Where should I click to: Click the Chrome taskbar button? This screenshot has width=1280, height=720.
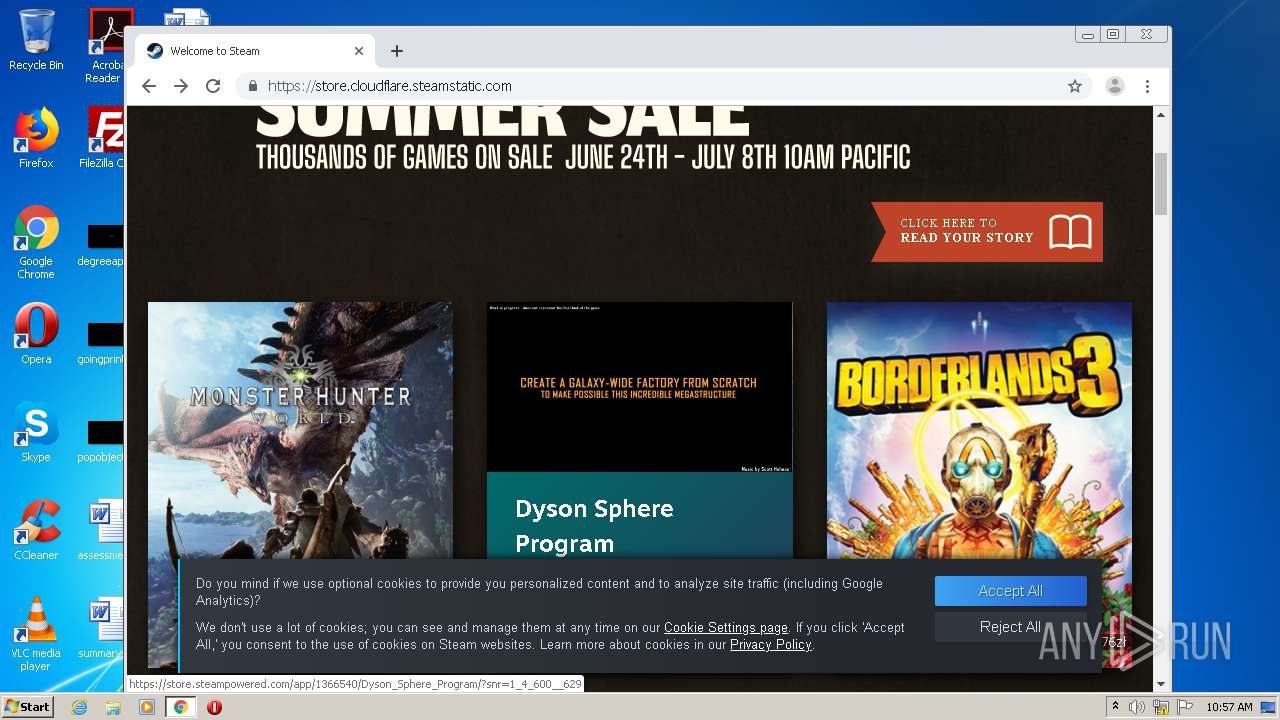pos(181,707)
